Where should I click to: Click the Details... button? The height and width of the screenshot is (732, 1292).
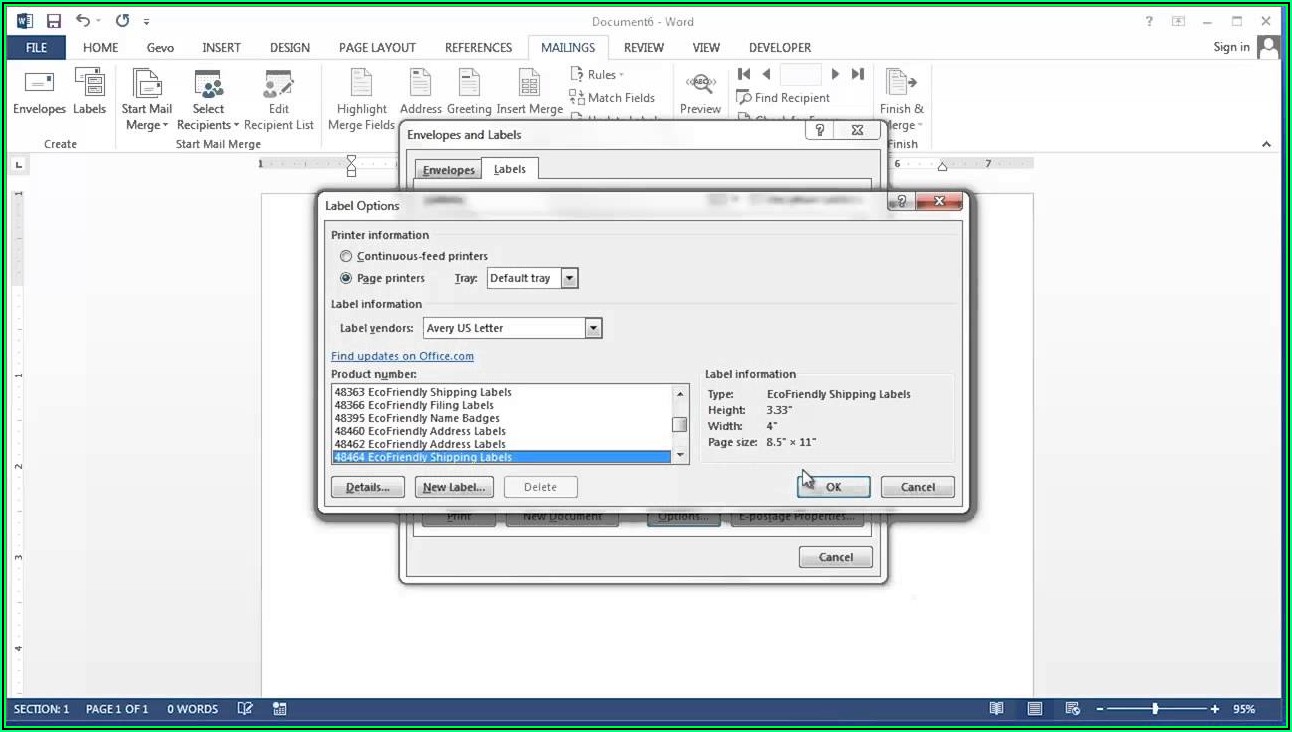[x=367, y=487]
